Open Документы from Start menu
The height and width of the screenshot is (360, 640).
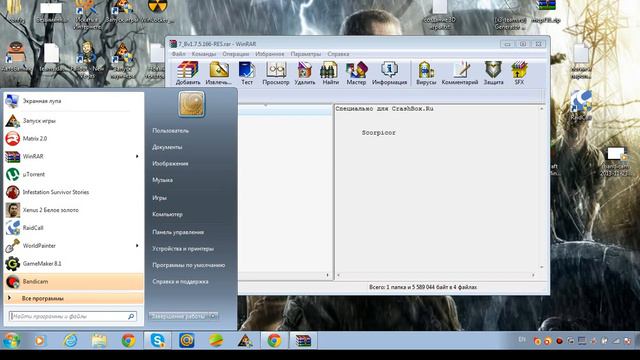tap(167, 147)
